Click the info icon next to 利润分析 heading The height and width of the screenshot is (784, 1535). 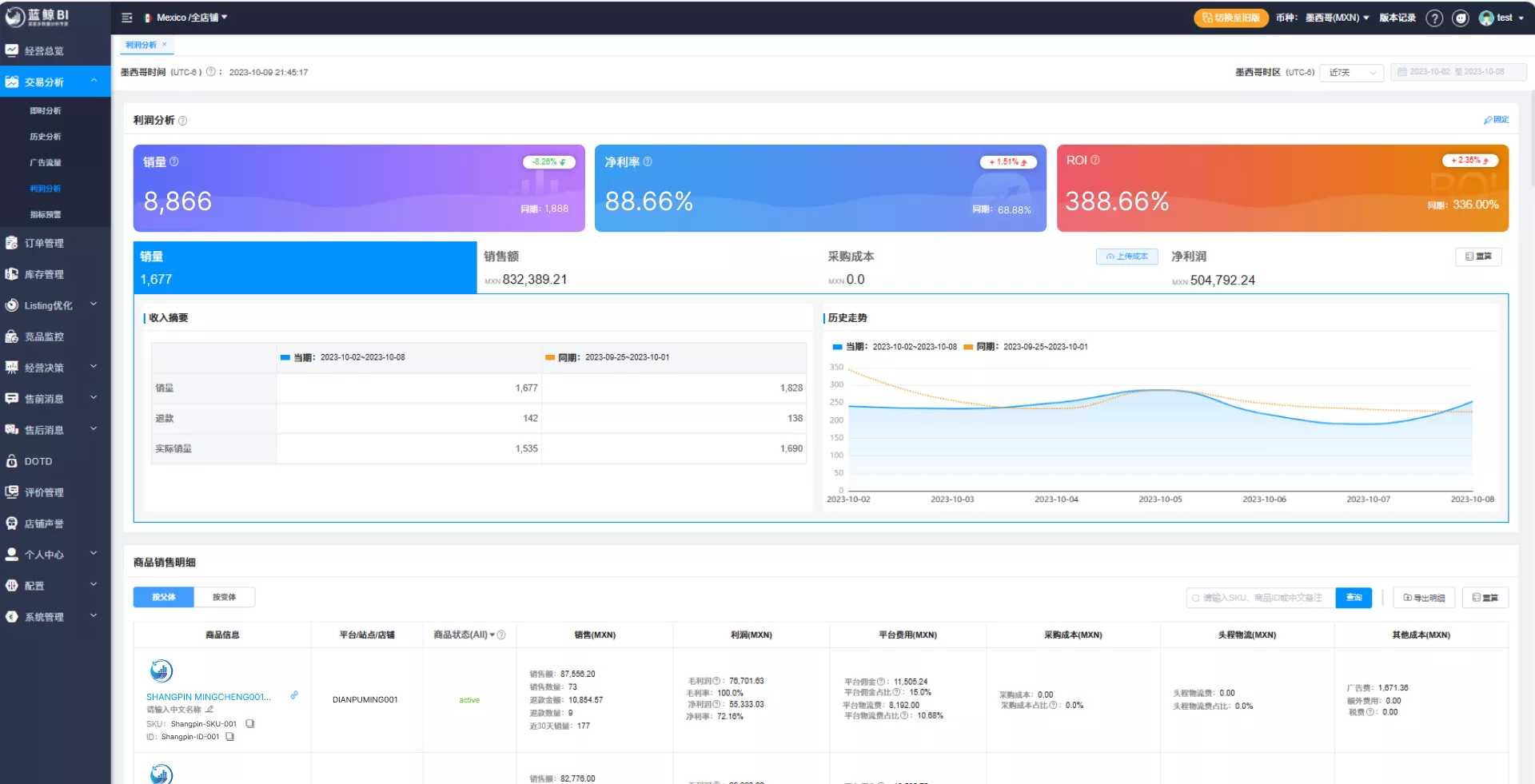point(182,121)
